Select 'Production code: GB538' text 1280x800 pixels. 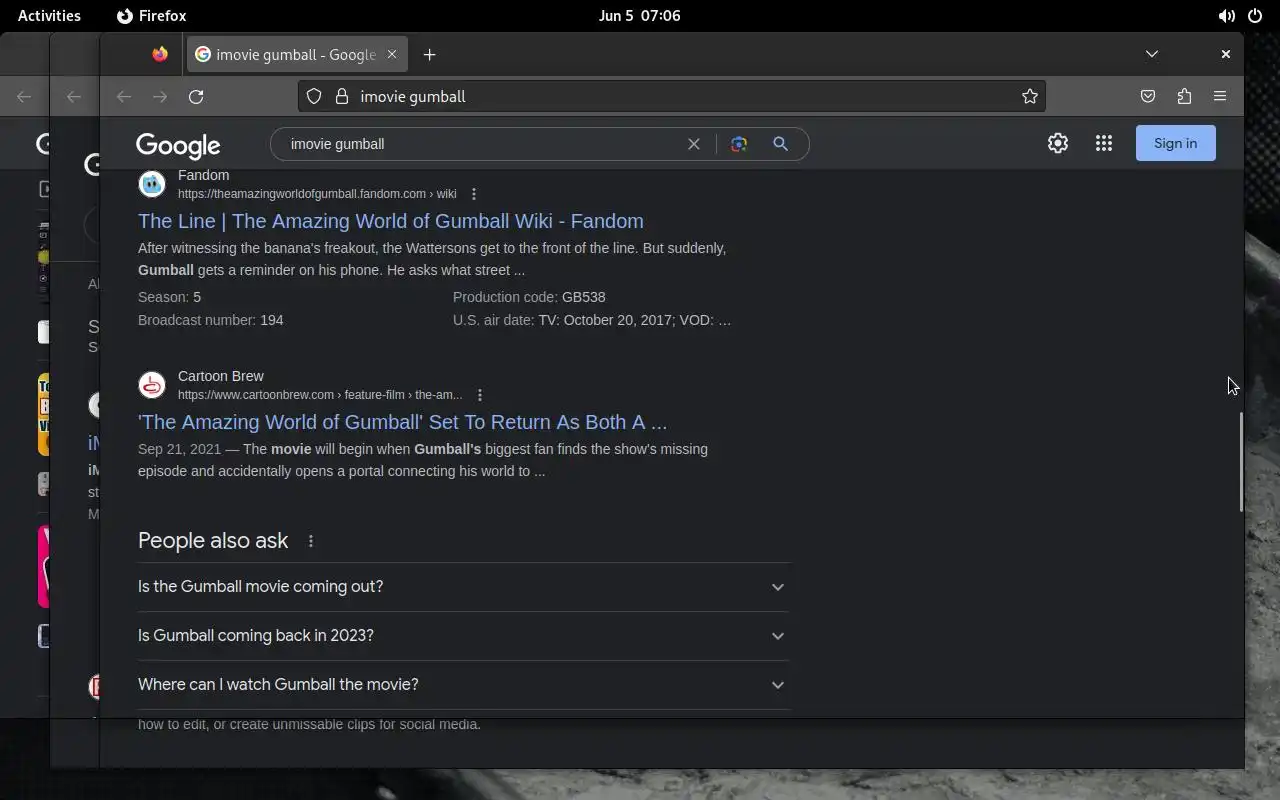[x=529, y=297]
